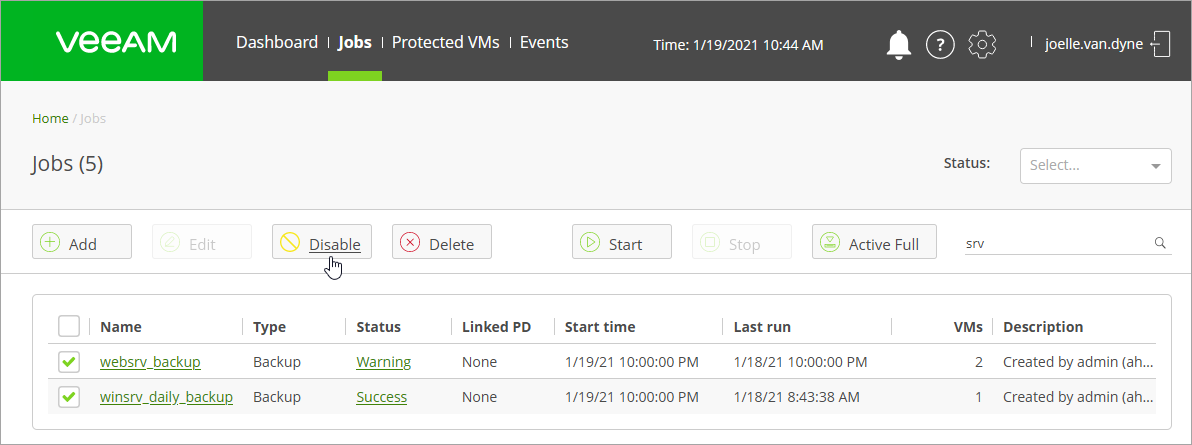Screen dimensions: 1192x445
Task: Uncheck the winsrv_daily_backup row checkbox
Action: pyautogui.click(x=69, y=397)
